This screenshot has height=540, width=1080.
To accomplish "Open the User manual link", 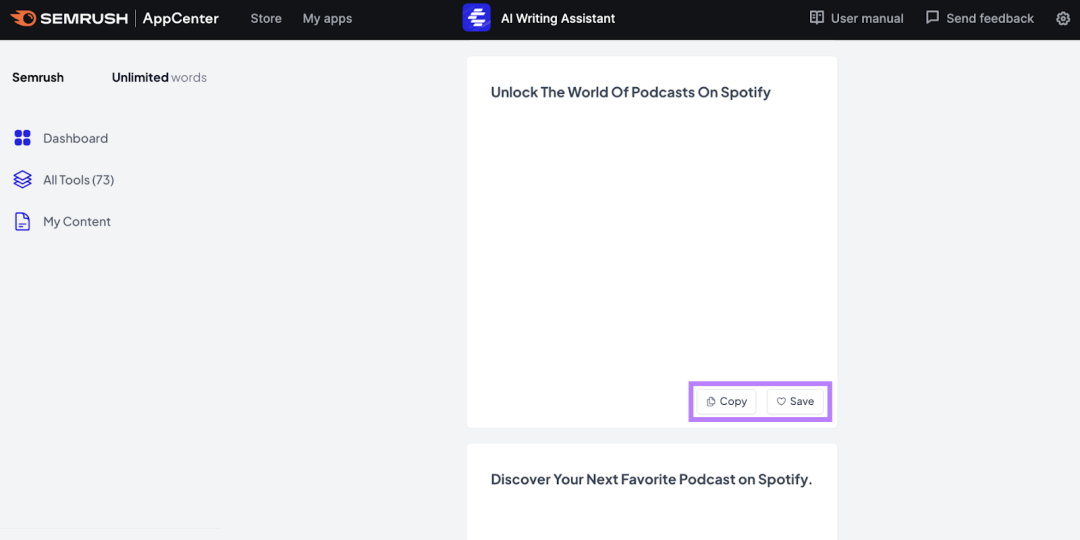I will [866, 19].
